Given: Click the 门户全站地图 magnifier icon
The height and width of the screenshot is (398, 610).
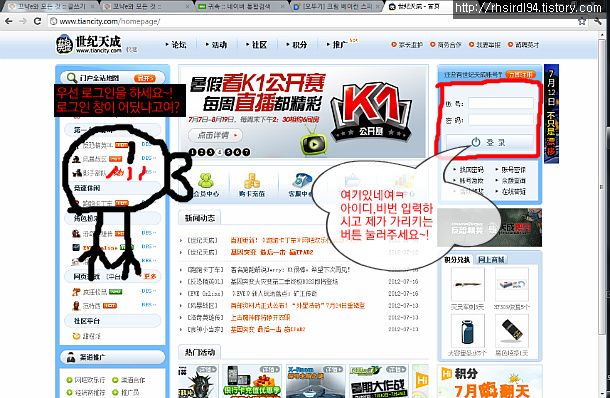Looking at the screenshot, I should (x=72, y=78).
